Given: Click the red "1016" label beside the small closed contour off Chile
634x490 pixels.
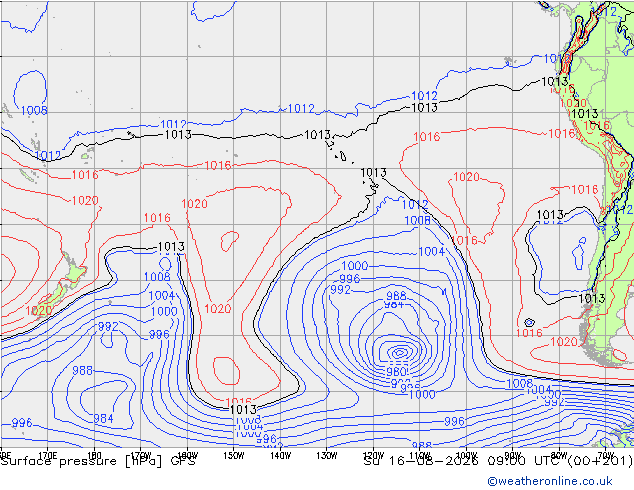Looking at the screenshot, I should 529,333.
